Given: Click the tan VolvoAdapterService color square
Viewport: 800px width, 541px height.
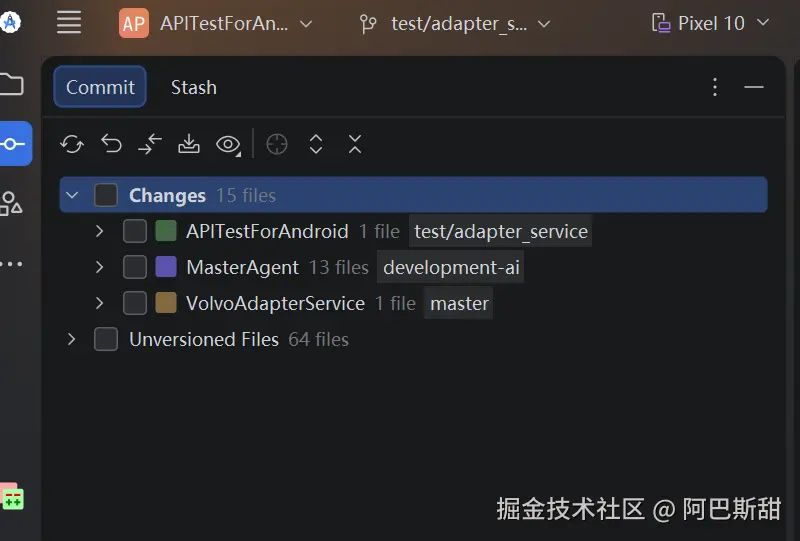Looking at the screenshot, I should tap(166, 303).
